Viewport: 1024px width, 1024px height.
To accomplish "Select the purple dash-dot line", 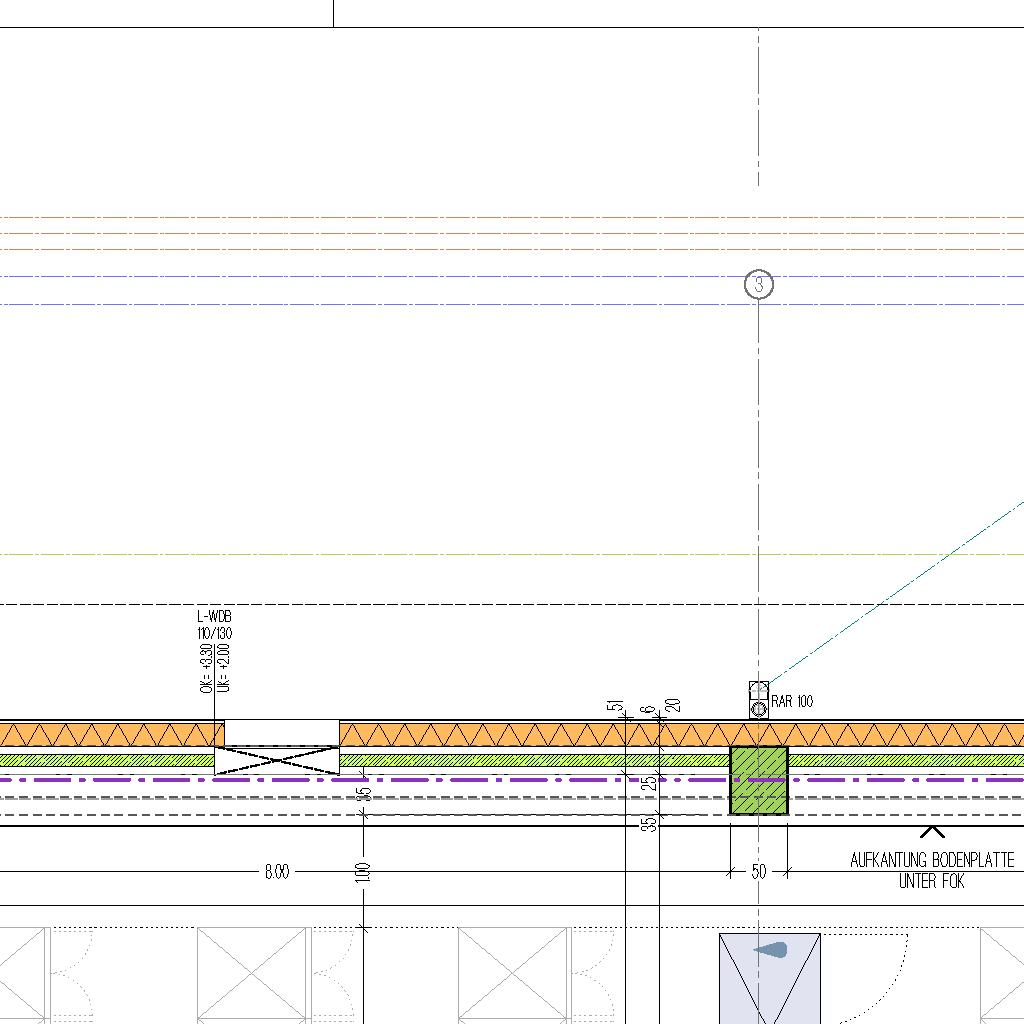I will point(500,779).
